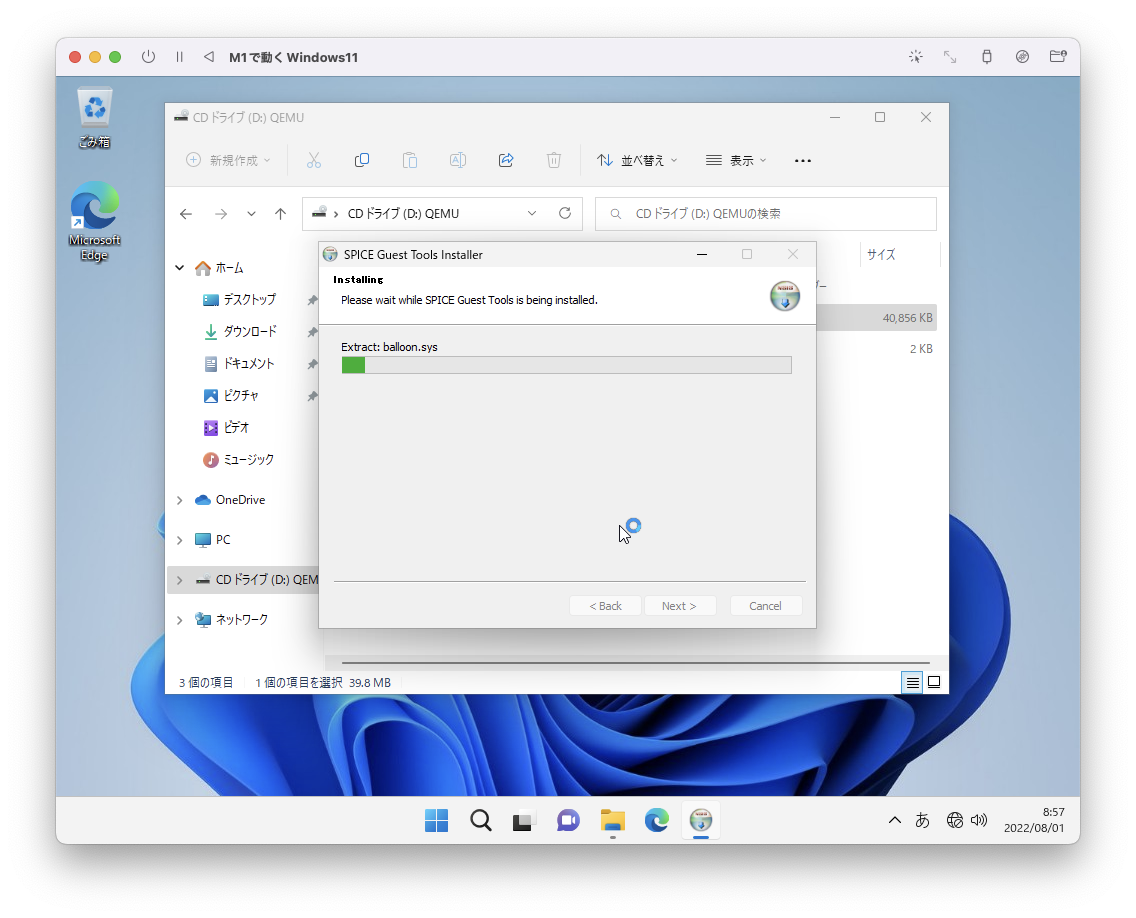Switch Explorer to details view
This screenshot has width=1136, height=918.
(912, 683)
